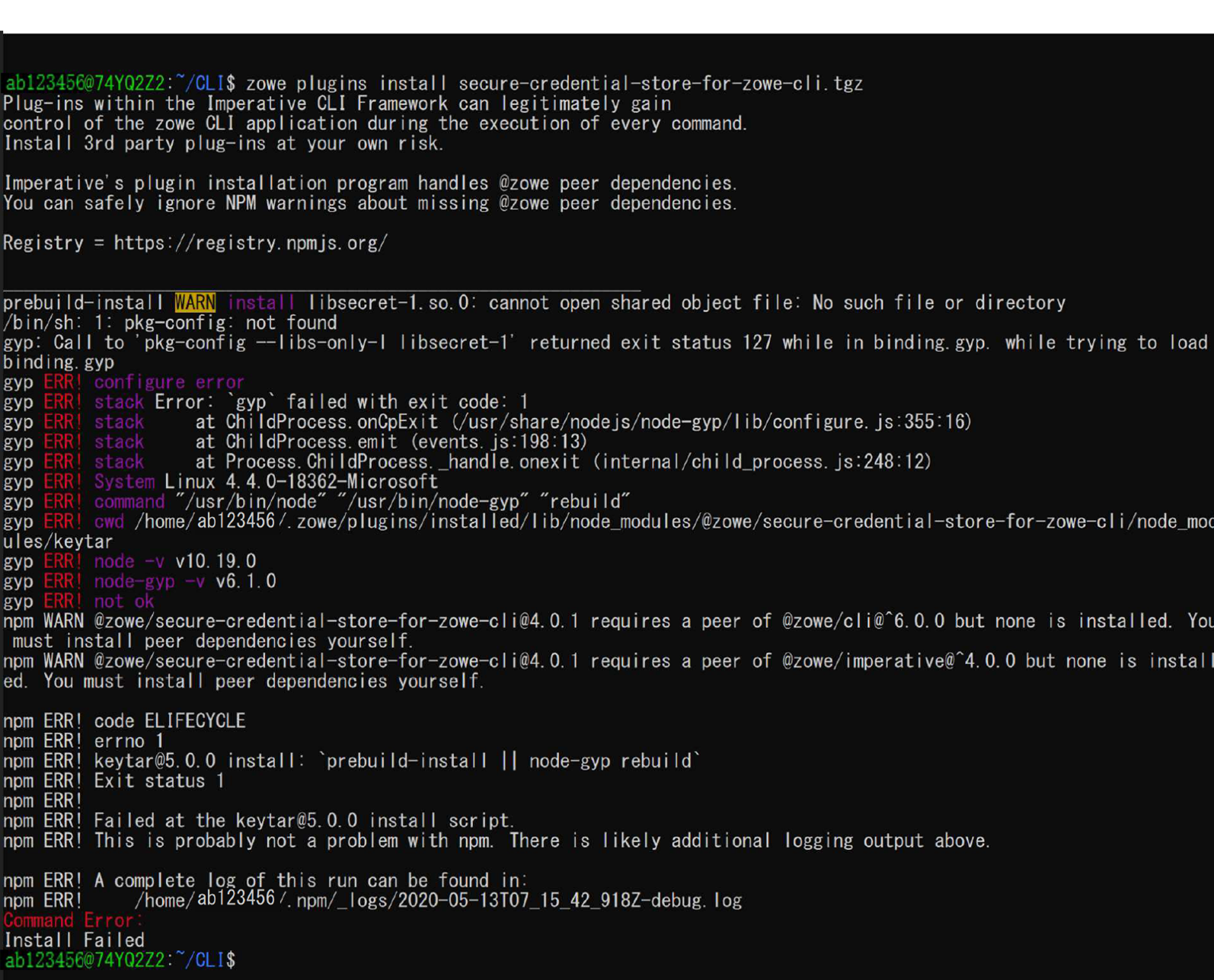
Task: Click the gyp "cwd" path line
Action: point(609,522)
